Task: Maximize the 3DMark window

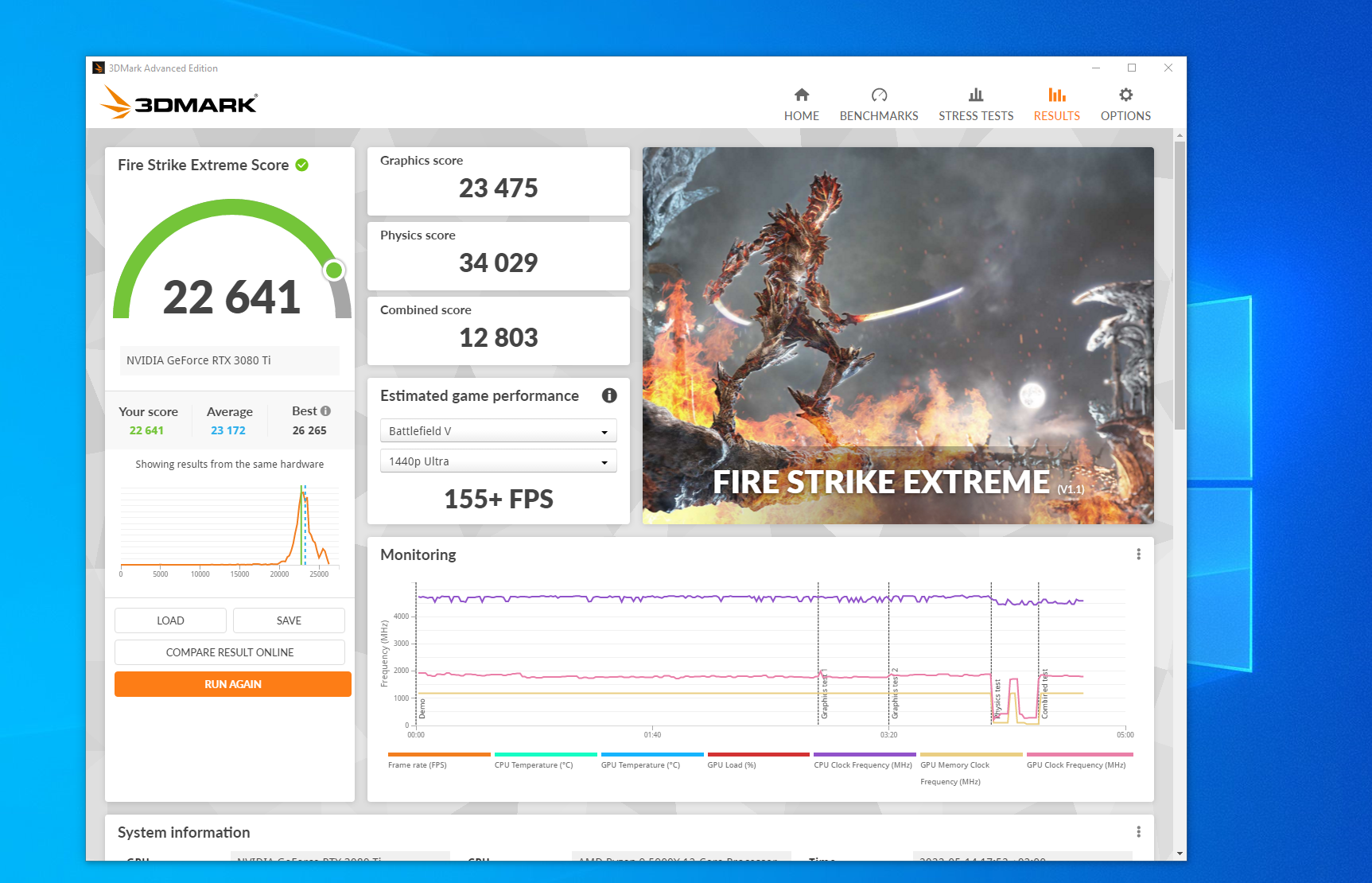Action: click(1132, 68)
